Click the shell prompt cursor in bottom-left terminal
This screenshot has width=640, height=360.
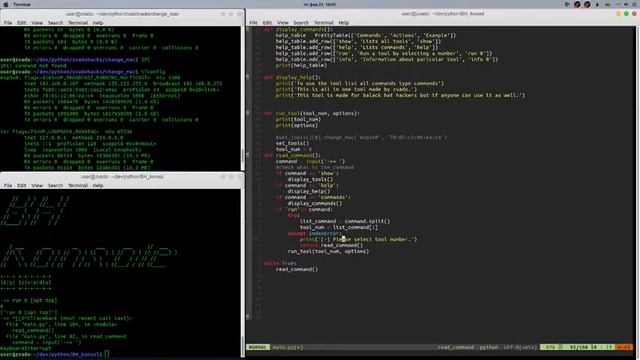pyautogui.click(x=107, y=354)
